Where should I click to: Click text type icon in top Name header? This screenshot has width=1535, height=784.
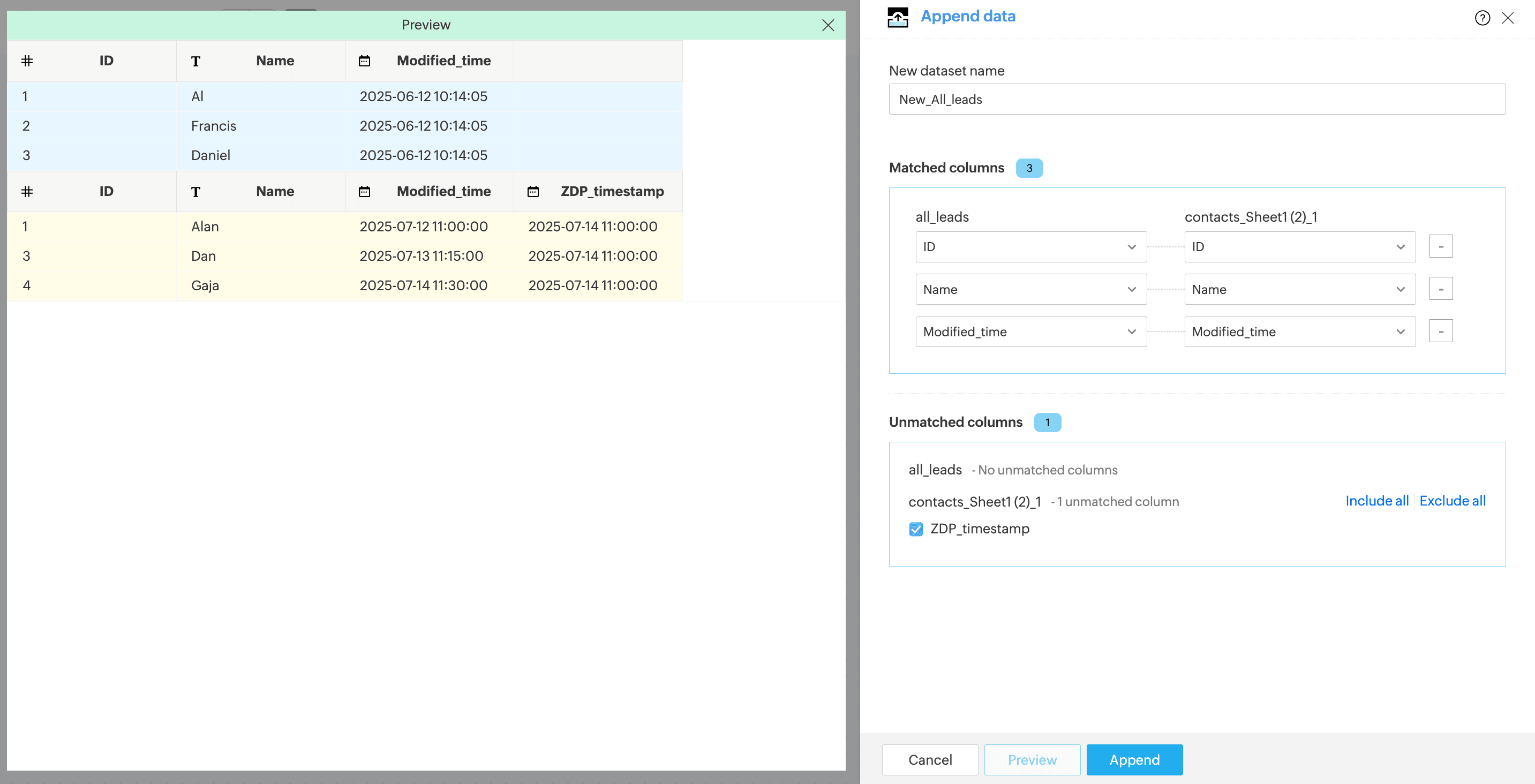click(x=195, y=61)
